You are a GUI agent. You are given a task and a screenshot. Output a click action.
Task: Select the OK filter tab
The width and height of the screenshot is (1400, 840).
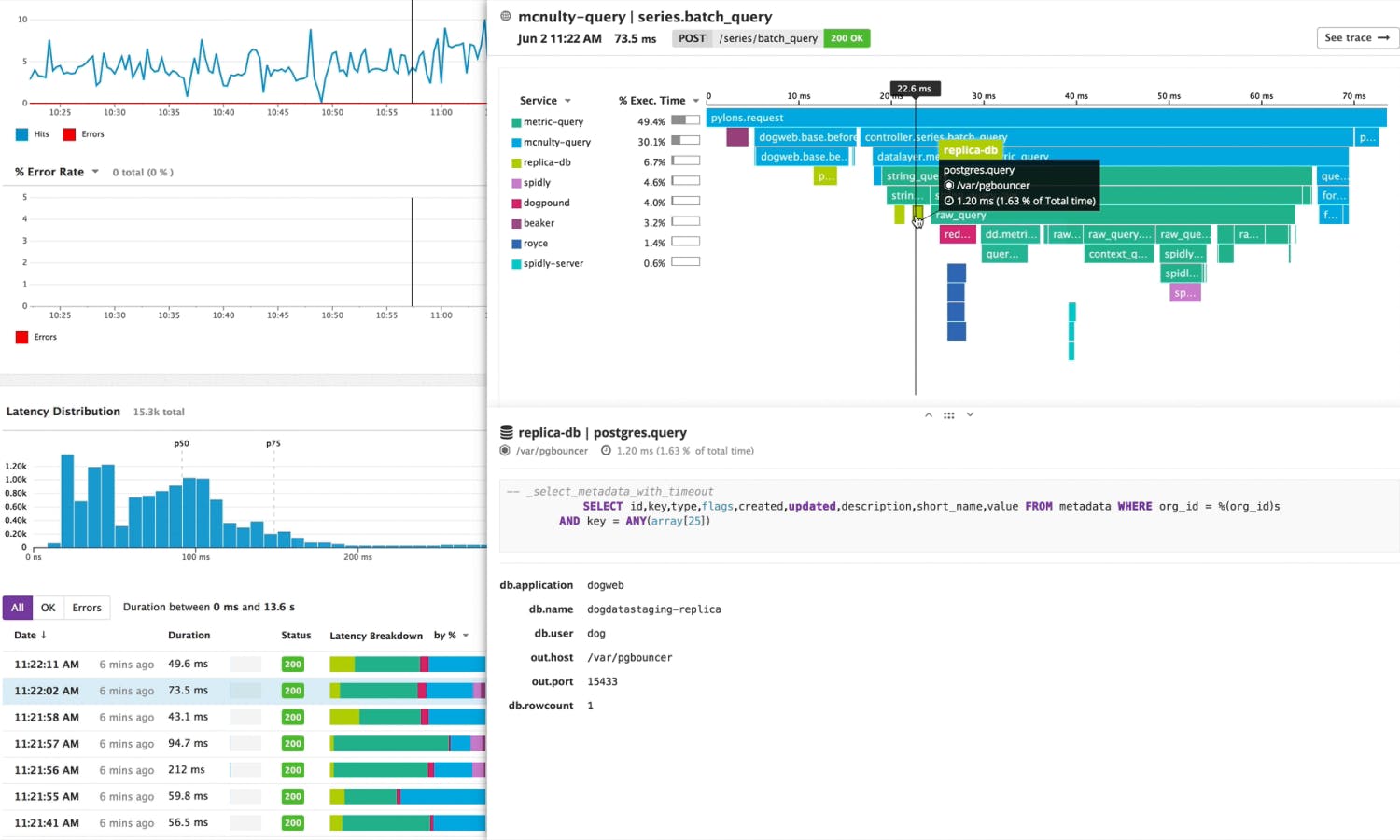point(48,608)
